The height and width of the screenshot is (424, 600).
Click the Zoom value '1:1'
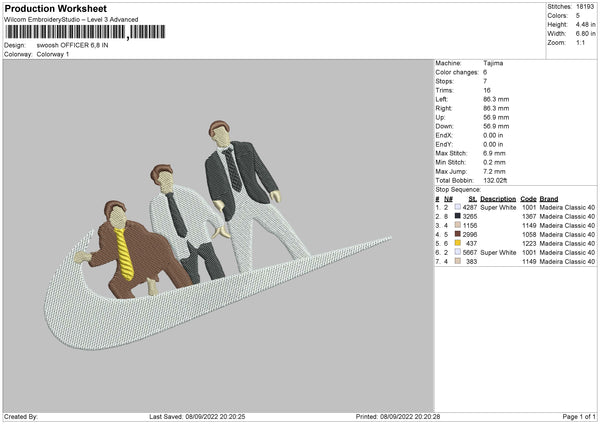click(580, 42)
